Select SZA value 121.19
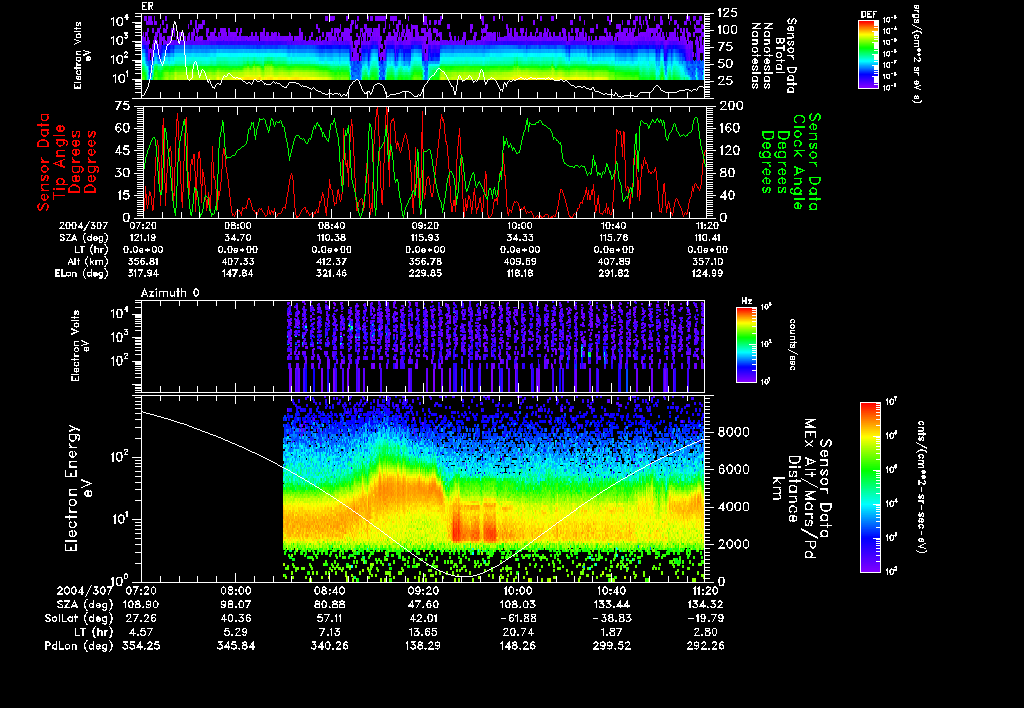This screenshot has height=708, width=1024. tap(143, 238)
